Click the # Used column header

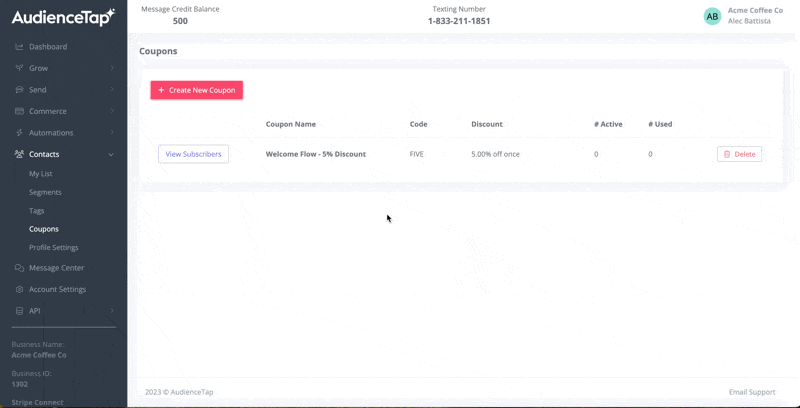click(x=660, y=124)
